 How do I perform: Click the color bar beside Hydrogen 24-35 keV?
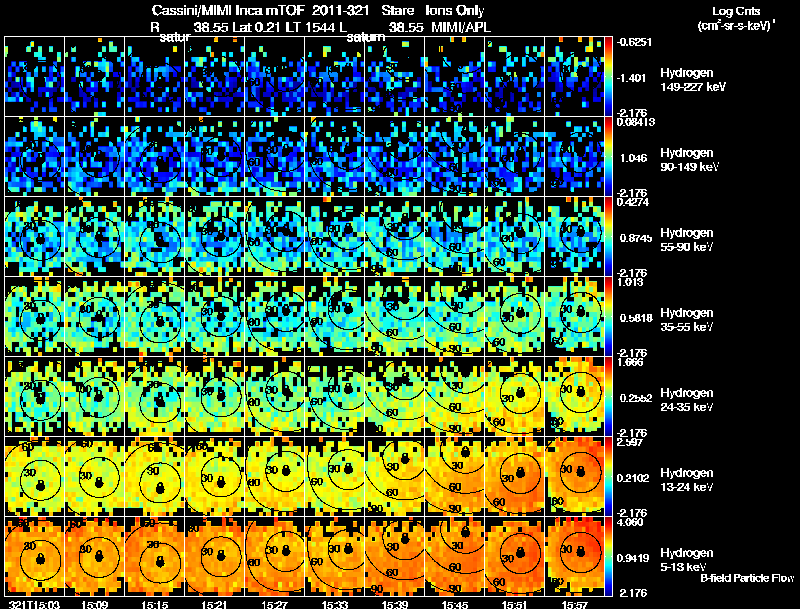click(609, 397)
